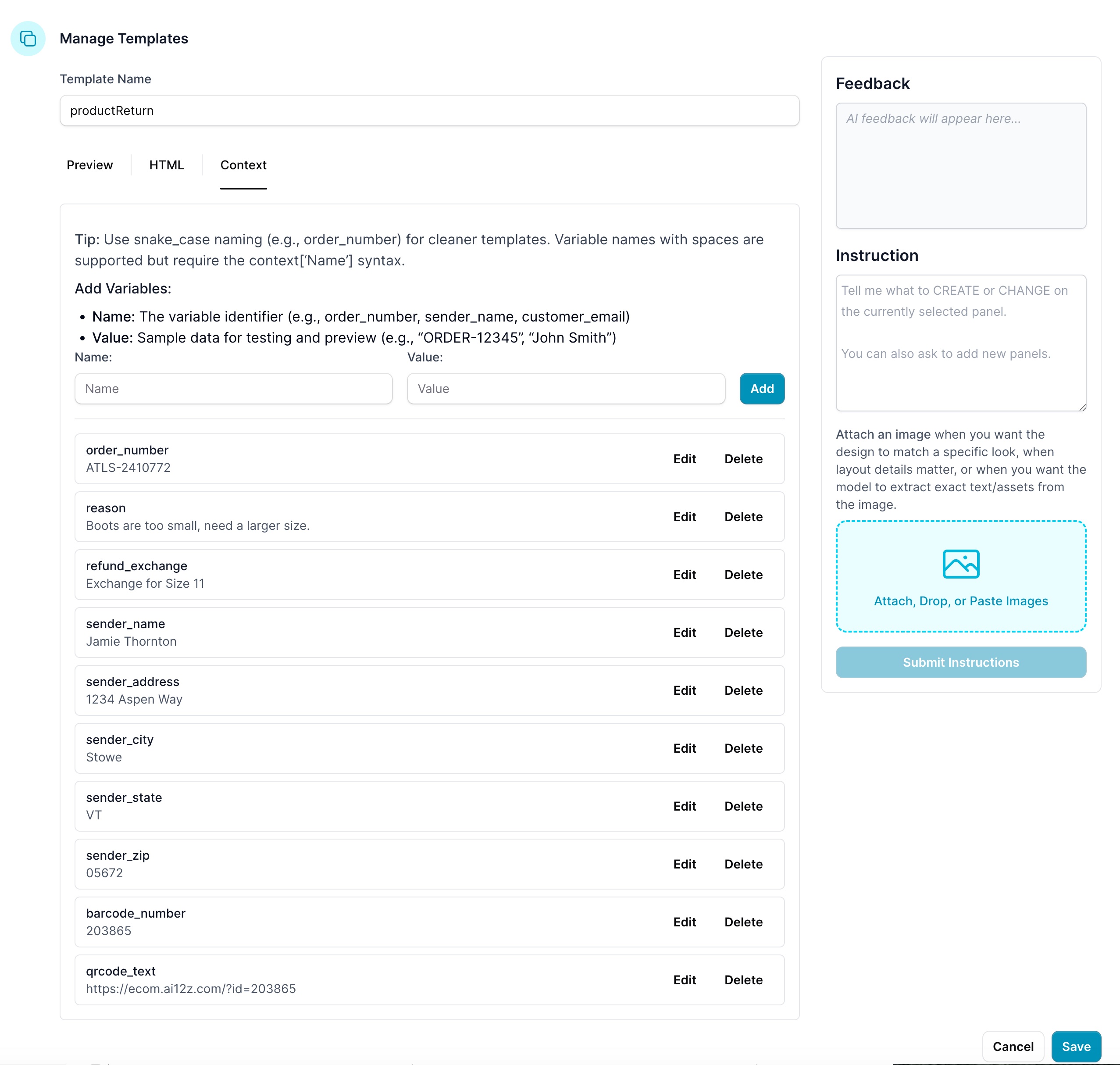Screen dimensions: 1120x1065
Task: Click Cancel to discard changes
Action: click(x=1013, y=1046)
